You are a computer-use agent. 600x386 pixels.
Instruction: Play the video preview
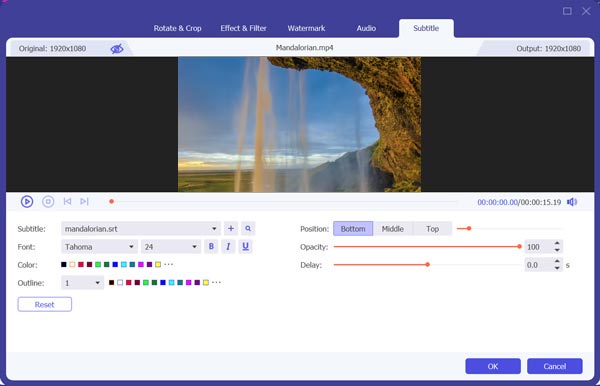[x=27, y=202]
